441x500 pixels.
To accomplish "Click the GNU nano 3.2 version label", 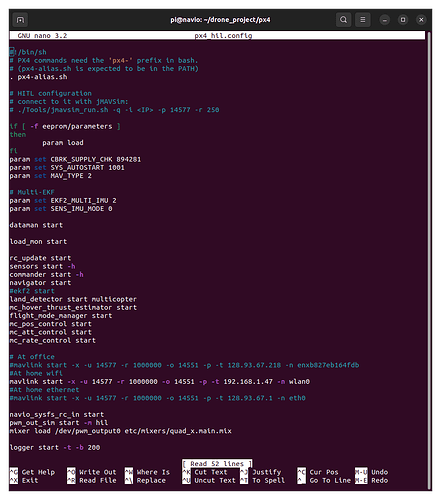I will (x=42, y=36).
